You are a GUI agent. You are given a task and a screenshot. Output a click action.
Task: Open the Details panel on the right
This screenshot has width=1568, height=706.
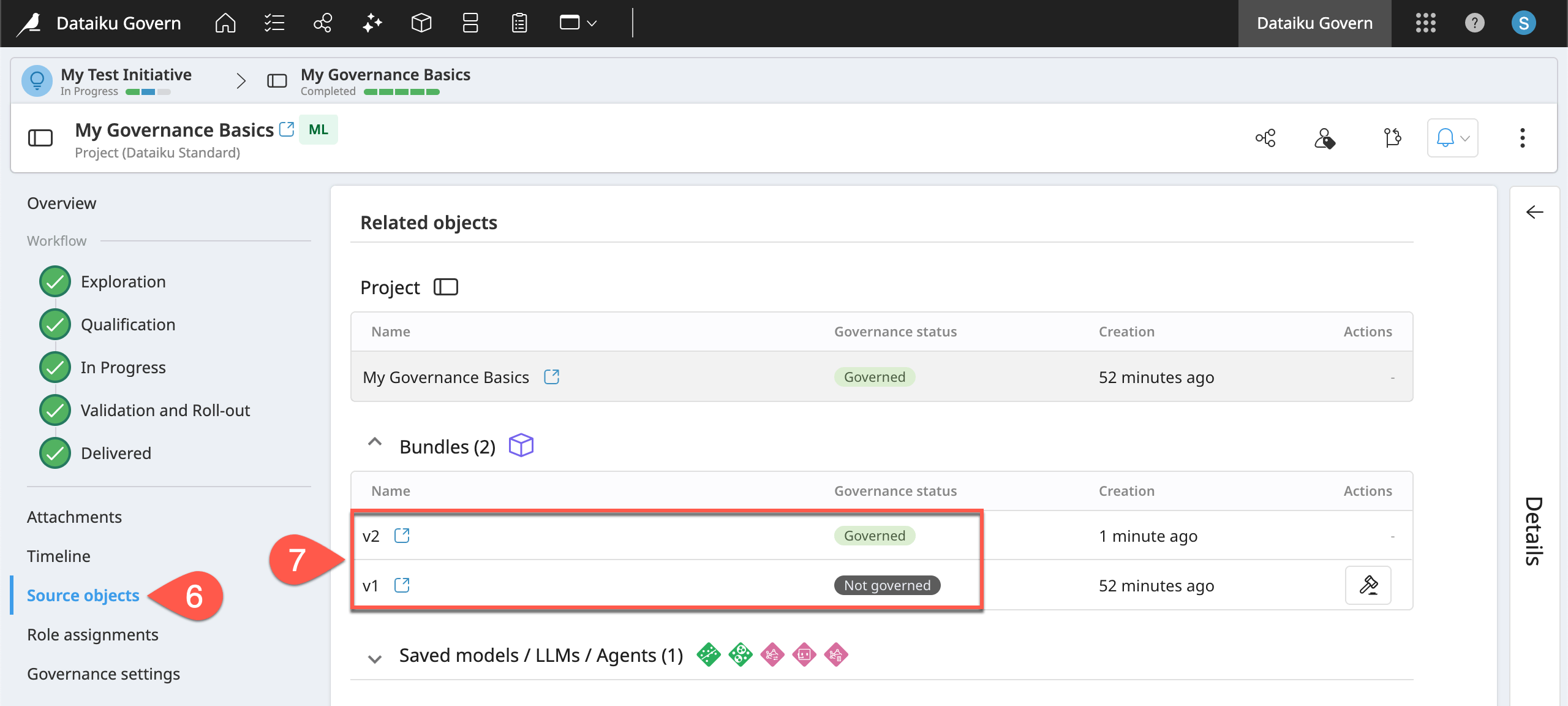point(1533,213)
